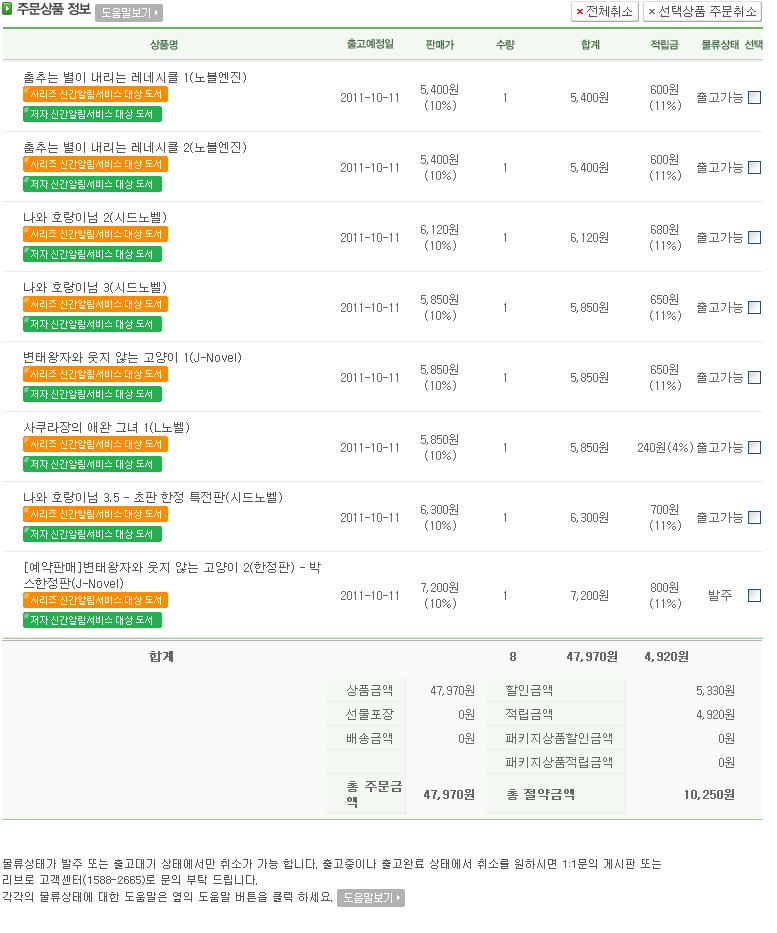The height and width of the screenshot is (933, 777).
Task: Click the green arrow icon beside 주문상품 정보
Action: point(7,10)
